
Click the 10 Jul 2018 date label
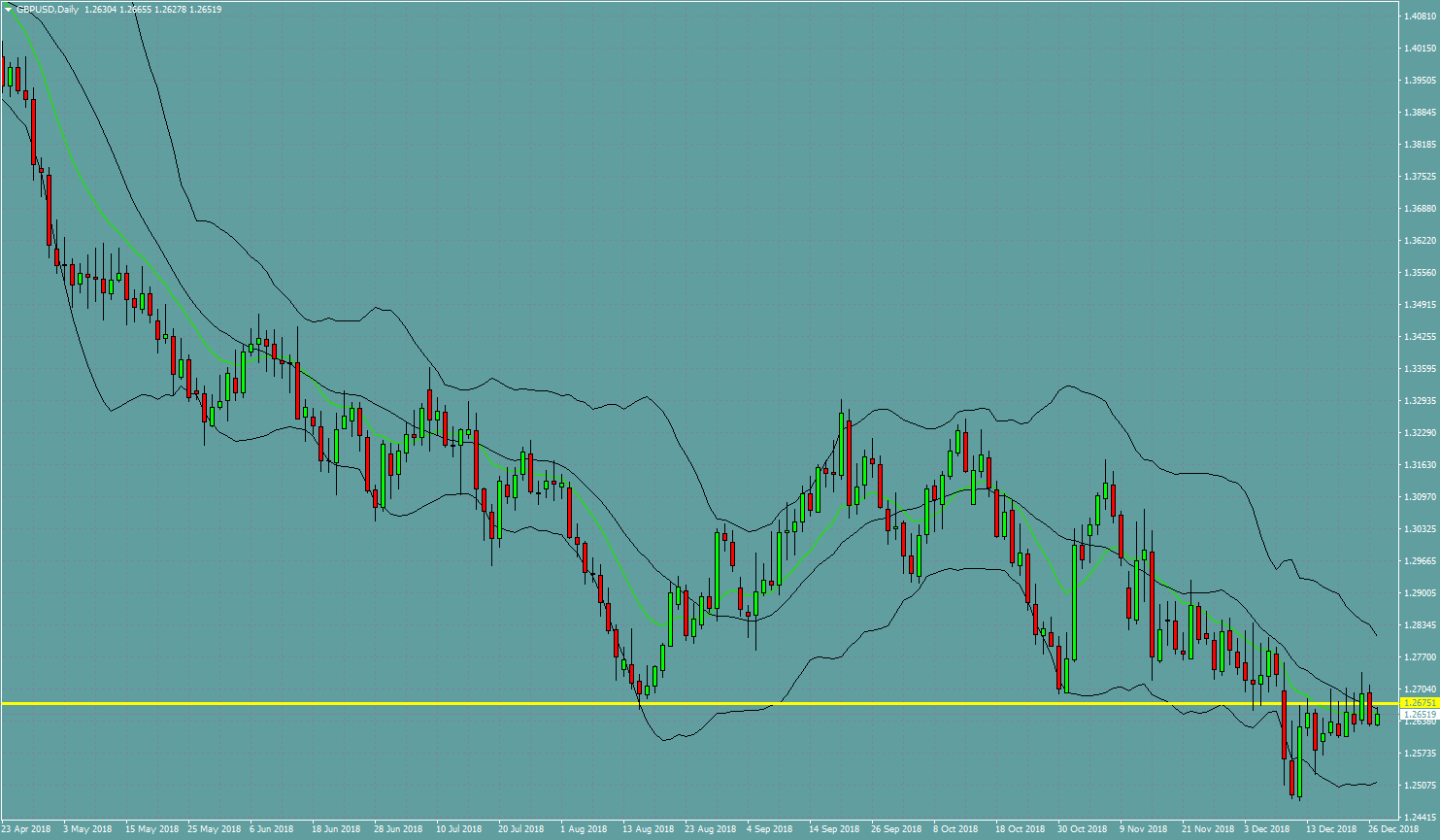[x=459, y=829]
